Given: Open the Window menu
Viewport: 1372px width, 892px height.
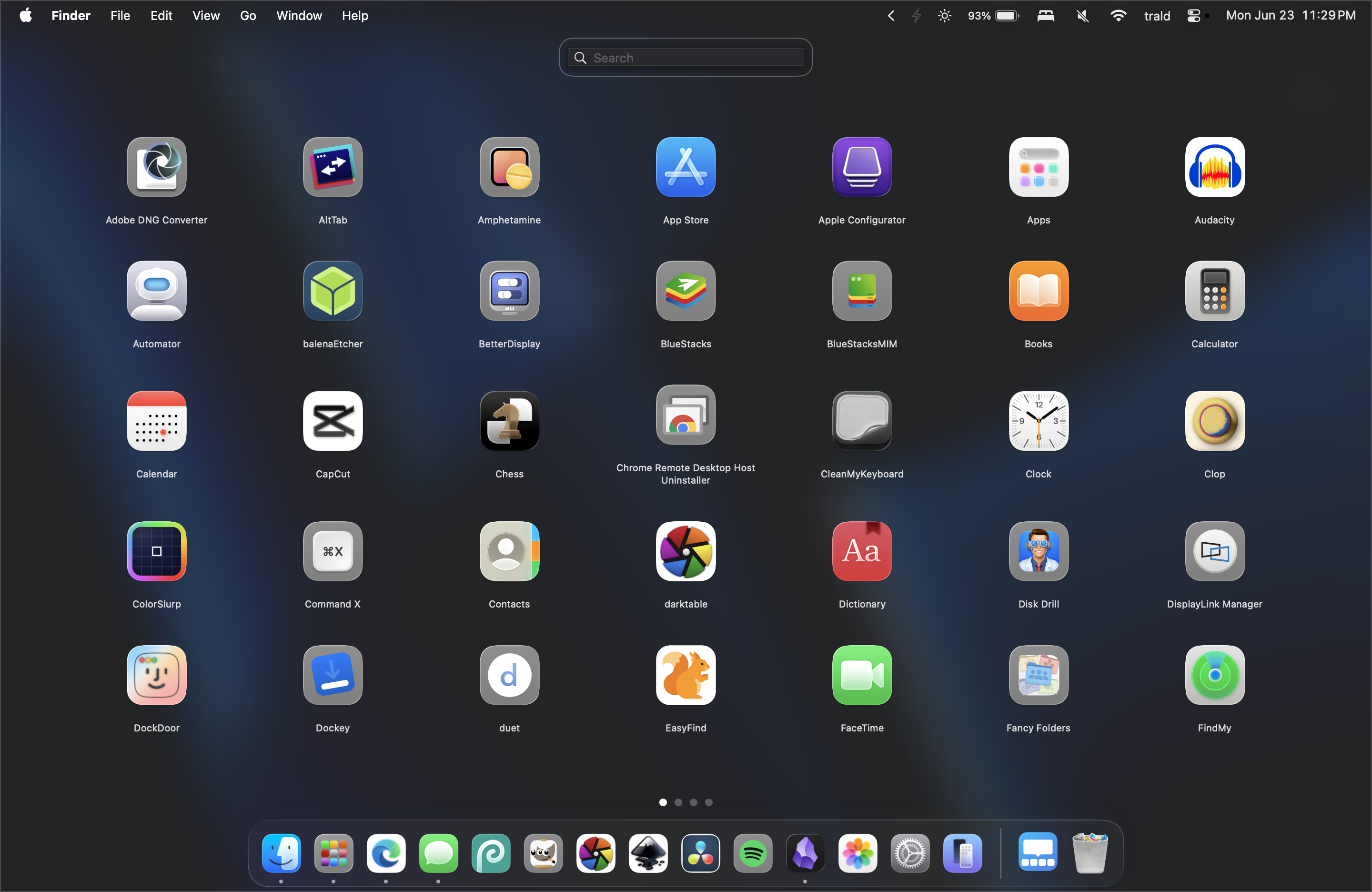Looking at the screenshot, I should pos(299,16).
